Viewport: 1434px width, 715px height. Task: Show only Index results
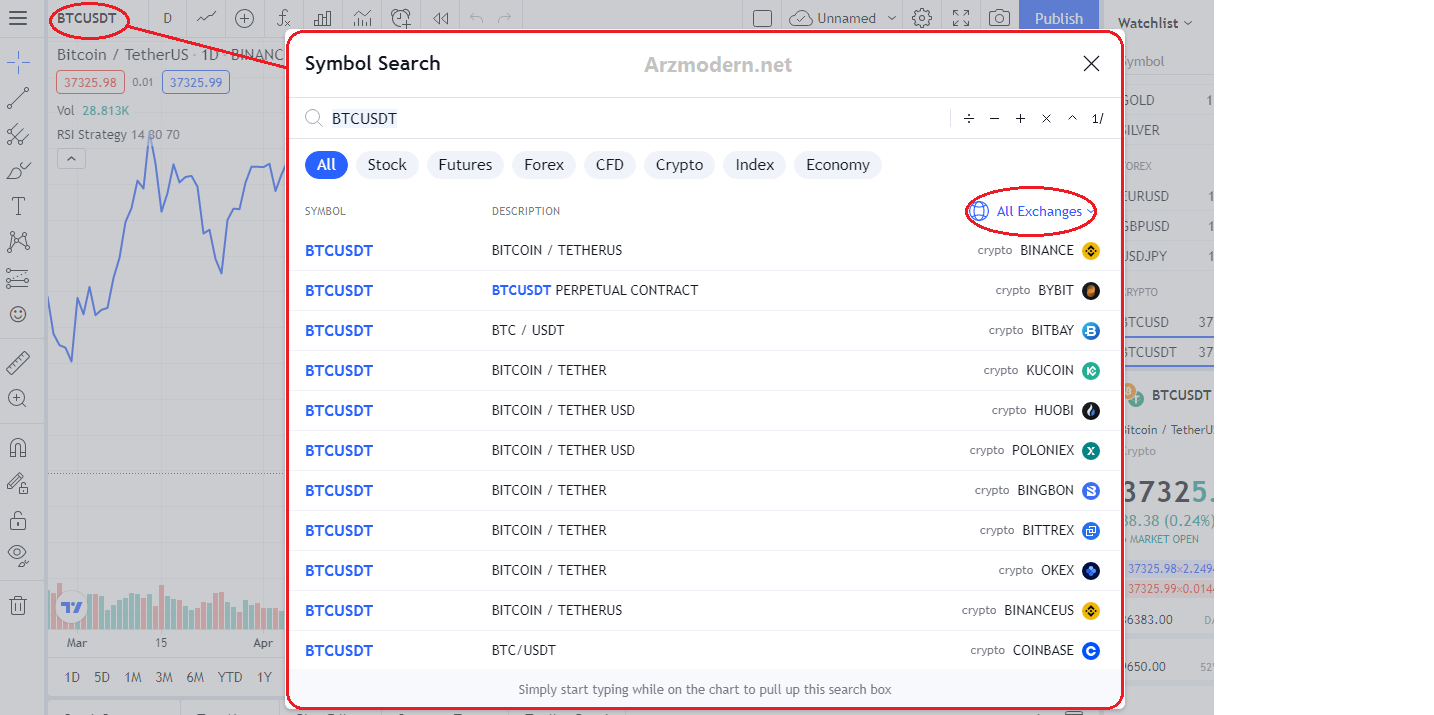[x=755, y=165]
